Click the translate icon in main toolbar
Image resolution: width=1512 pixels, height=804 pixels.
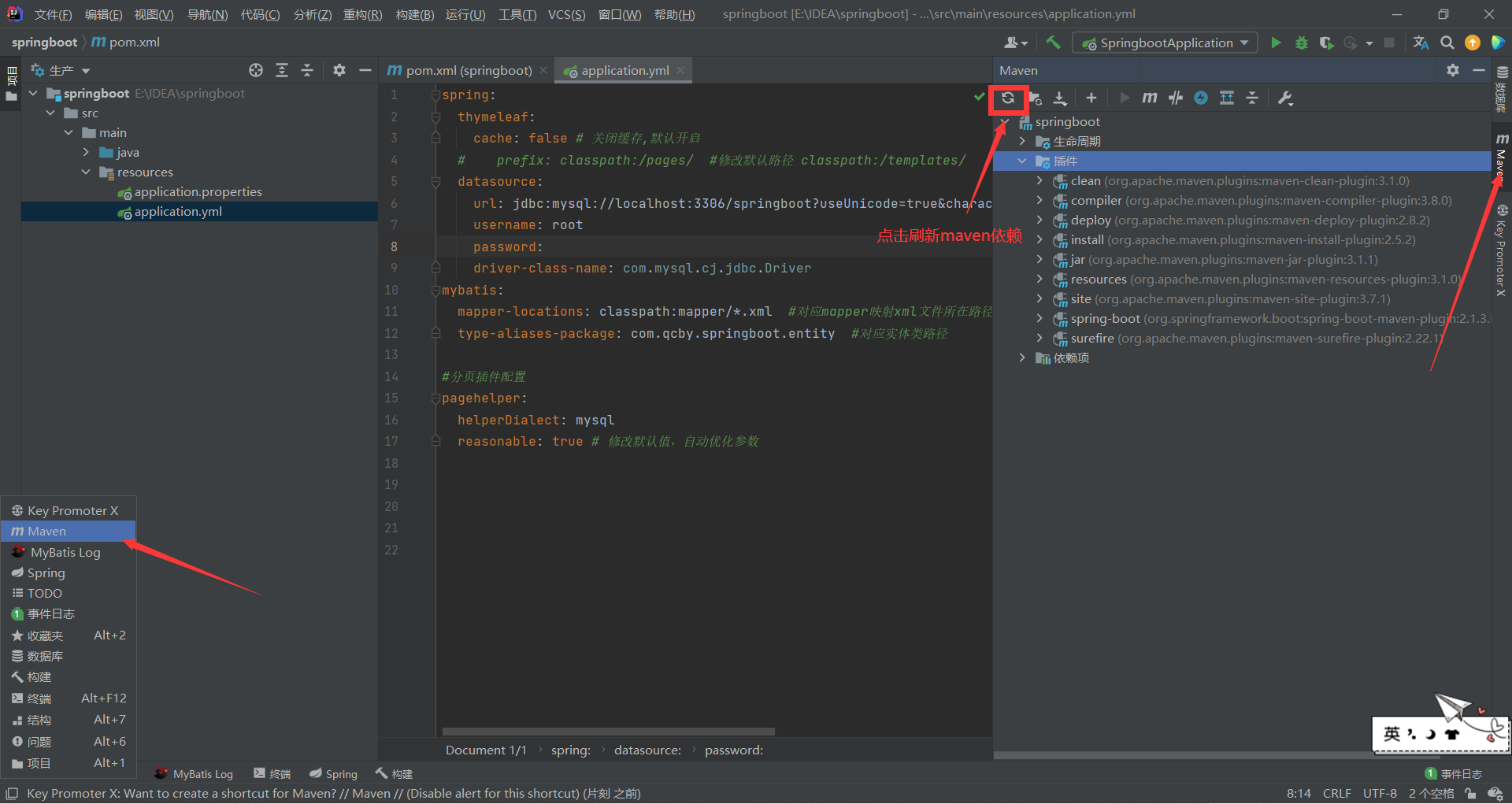pos(1421,43)
